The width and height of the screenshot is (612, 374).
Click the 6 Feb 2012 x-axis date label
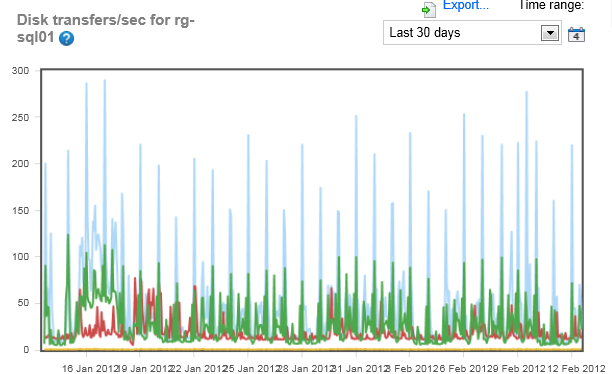(464, 368)
